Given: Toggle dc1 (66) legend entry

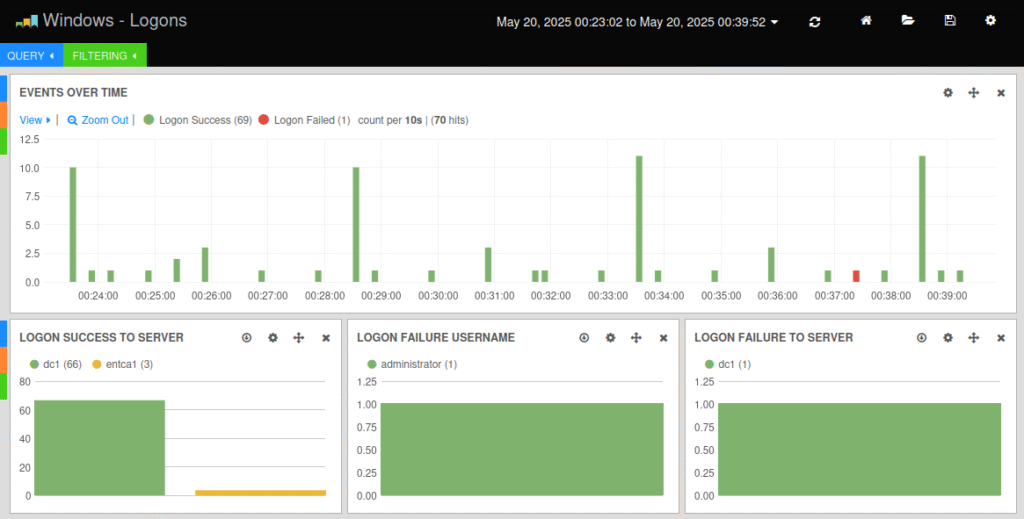Looking at the screenshot, I should [x=56, y=364].
